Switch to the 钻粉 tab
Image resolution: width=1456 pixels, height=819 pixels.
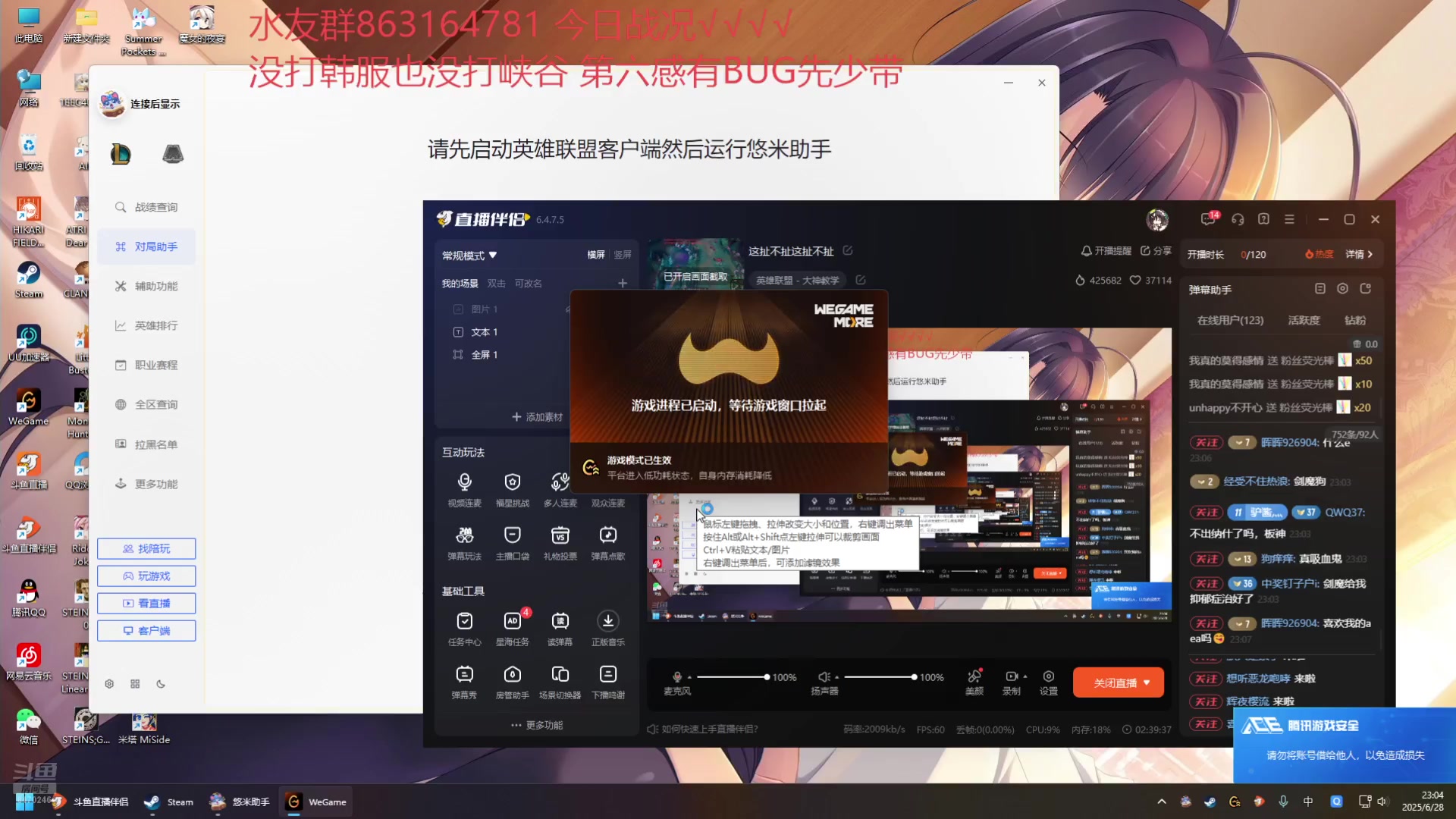click(1355, 320)
